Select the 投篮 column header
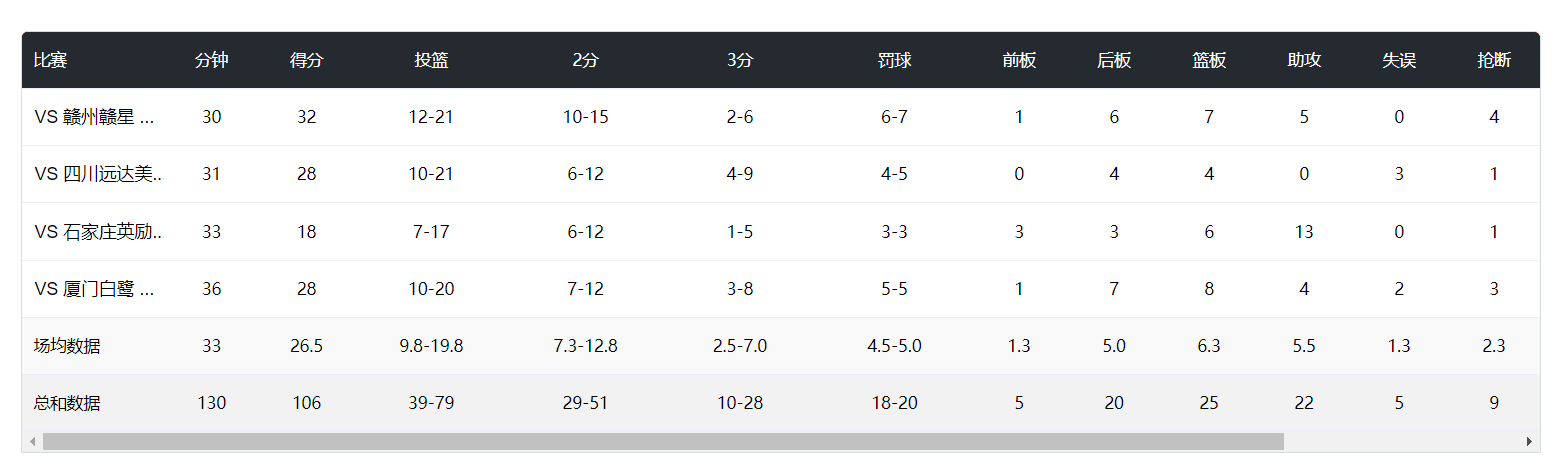 point(431,60)
